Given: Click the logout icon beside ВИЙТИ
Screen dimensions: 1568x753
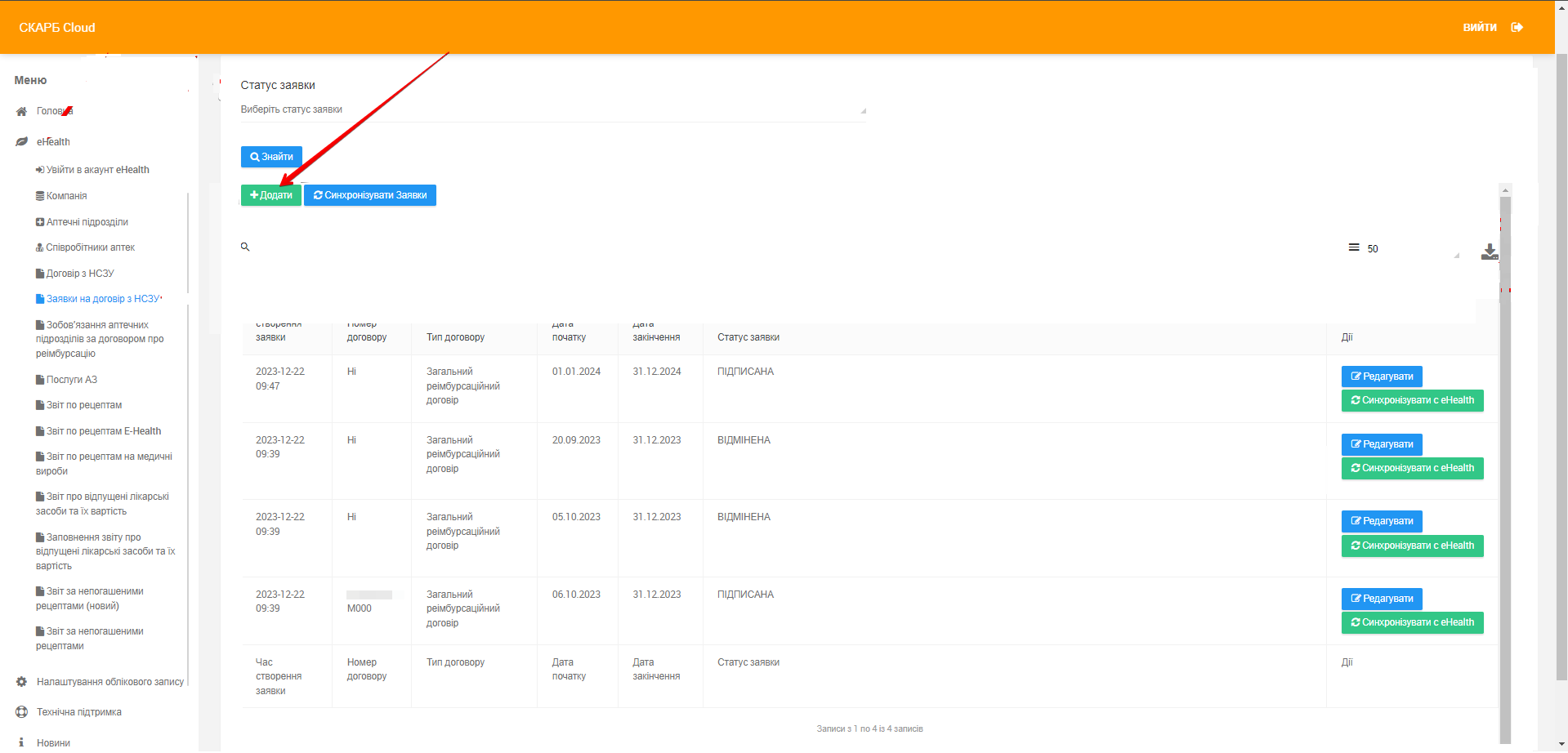Looking at the screenshot, I should point(1517,28).
